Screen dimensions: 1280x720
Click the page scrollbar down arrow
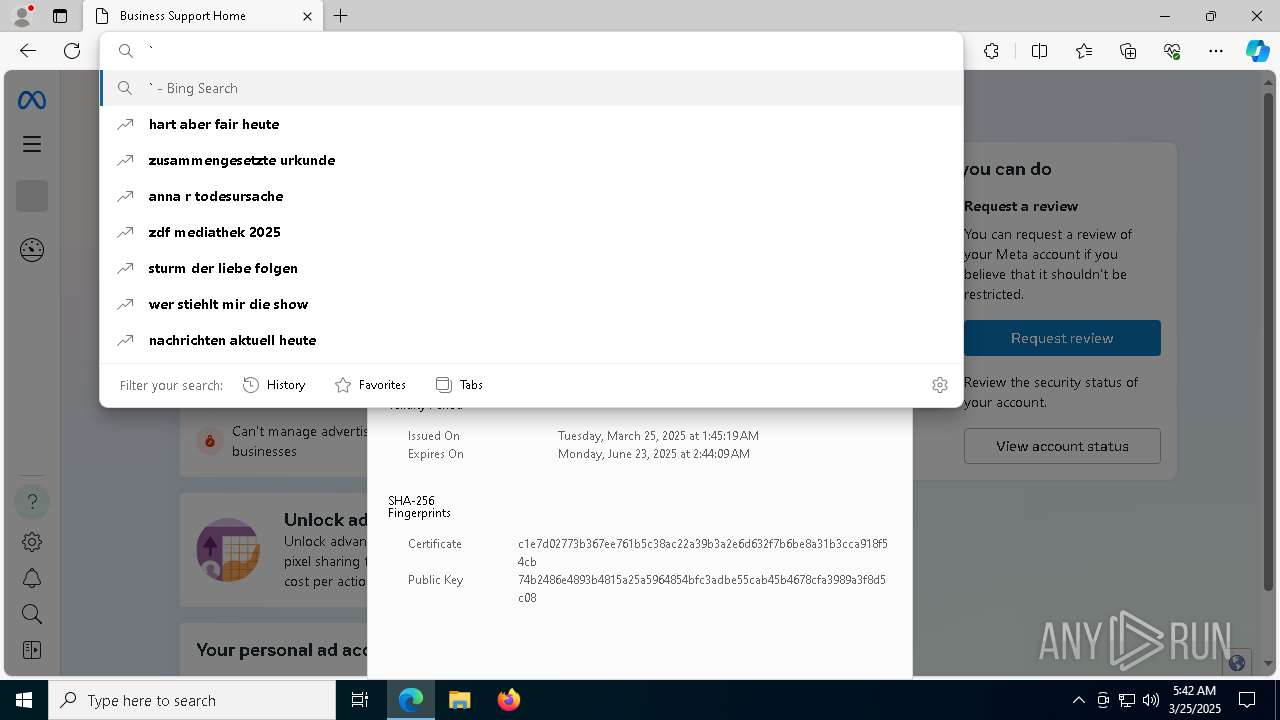point(1269,663)
